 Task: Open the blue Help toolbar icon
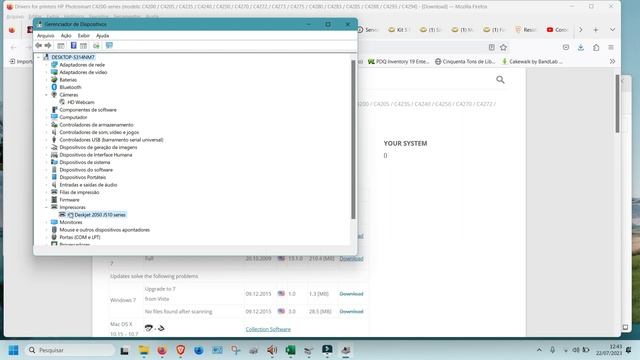[73, 46]
